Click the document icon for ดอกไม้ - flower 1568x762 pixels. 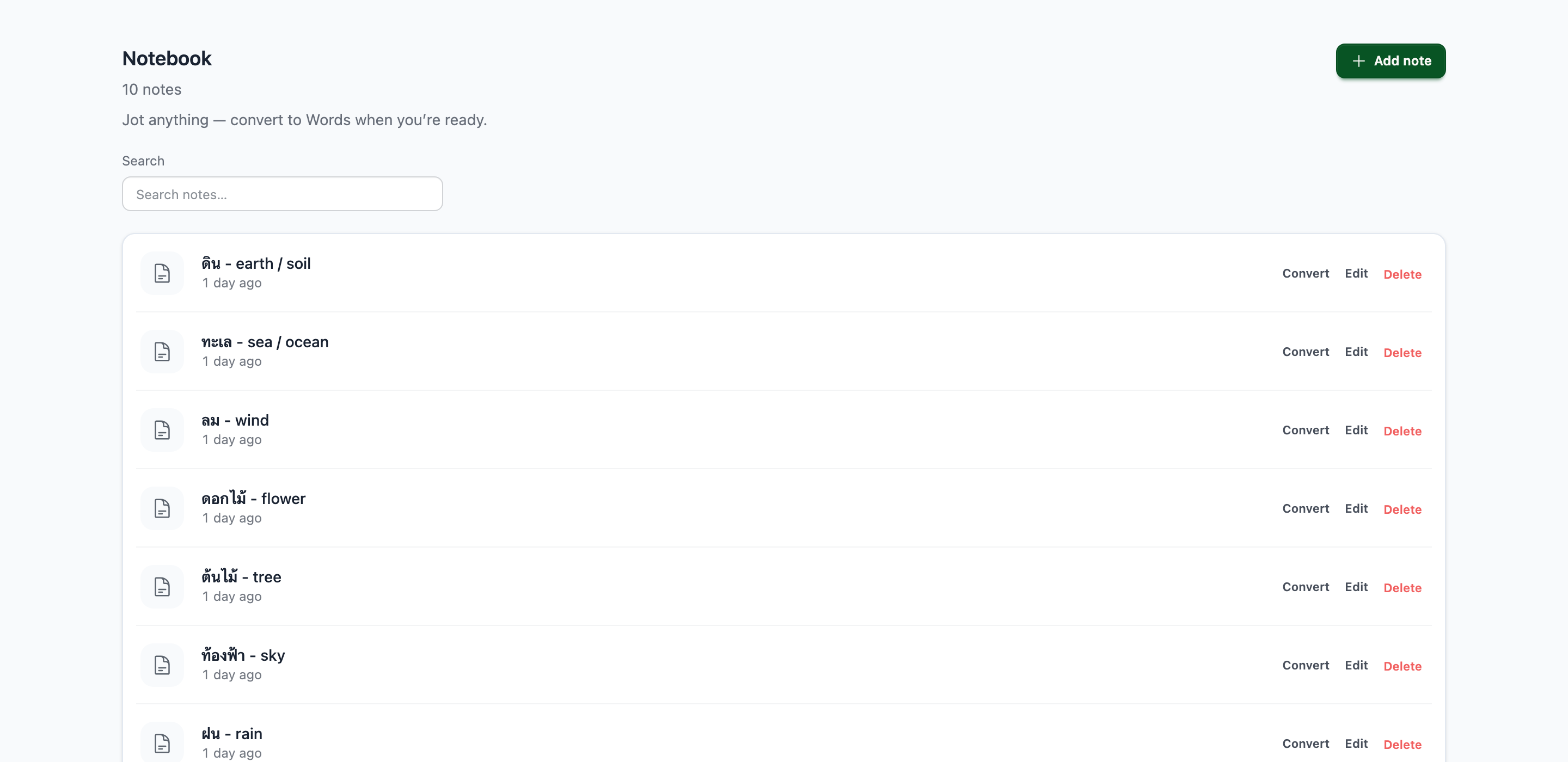162,508
